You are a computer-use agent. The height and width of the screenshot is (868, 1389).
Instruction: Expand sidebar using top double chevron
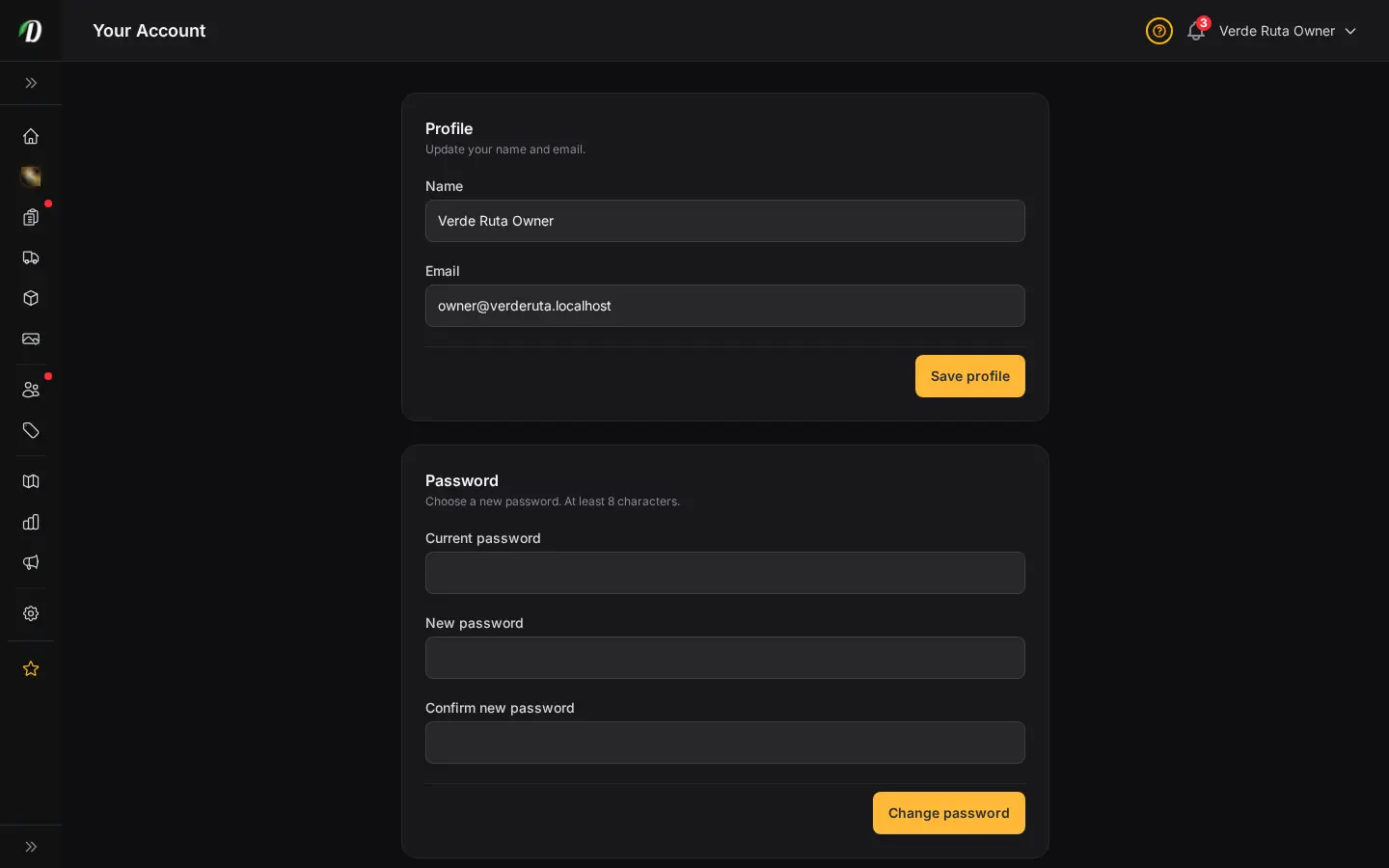(31, 83)
